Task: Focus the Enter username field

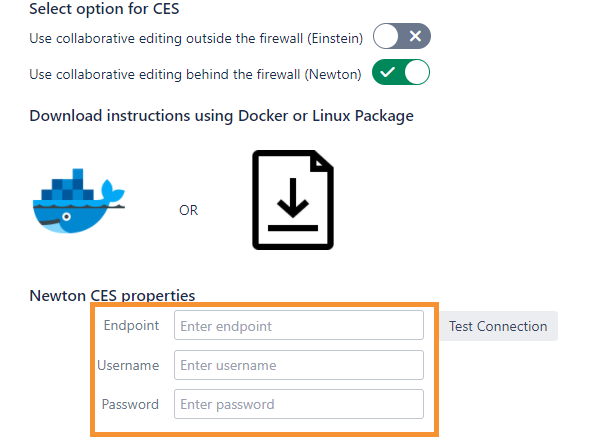Action: 299,365
